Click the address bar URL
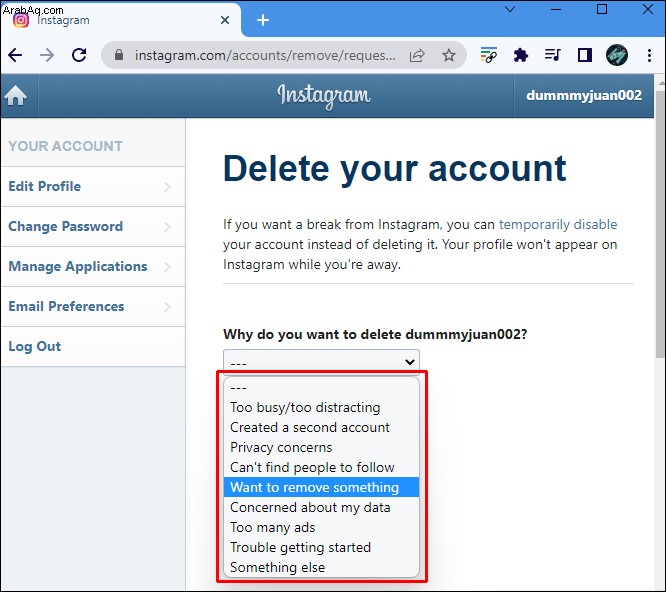Screen dimensions: 666x592 265,55
